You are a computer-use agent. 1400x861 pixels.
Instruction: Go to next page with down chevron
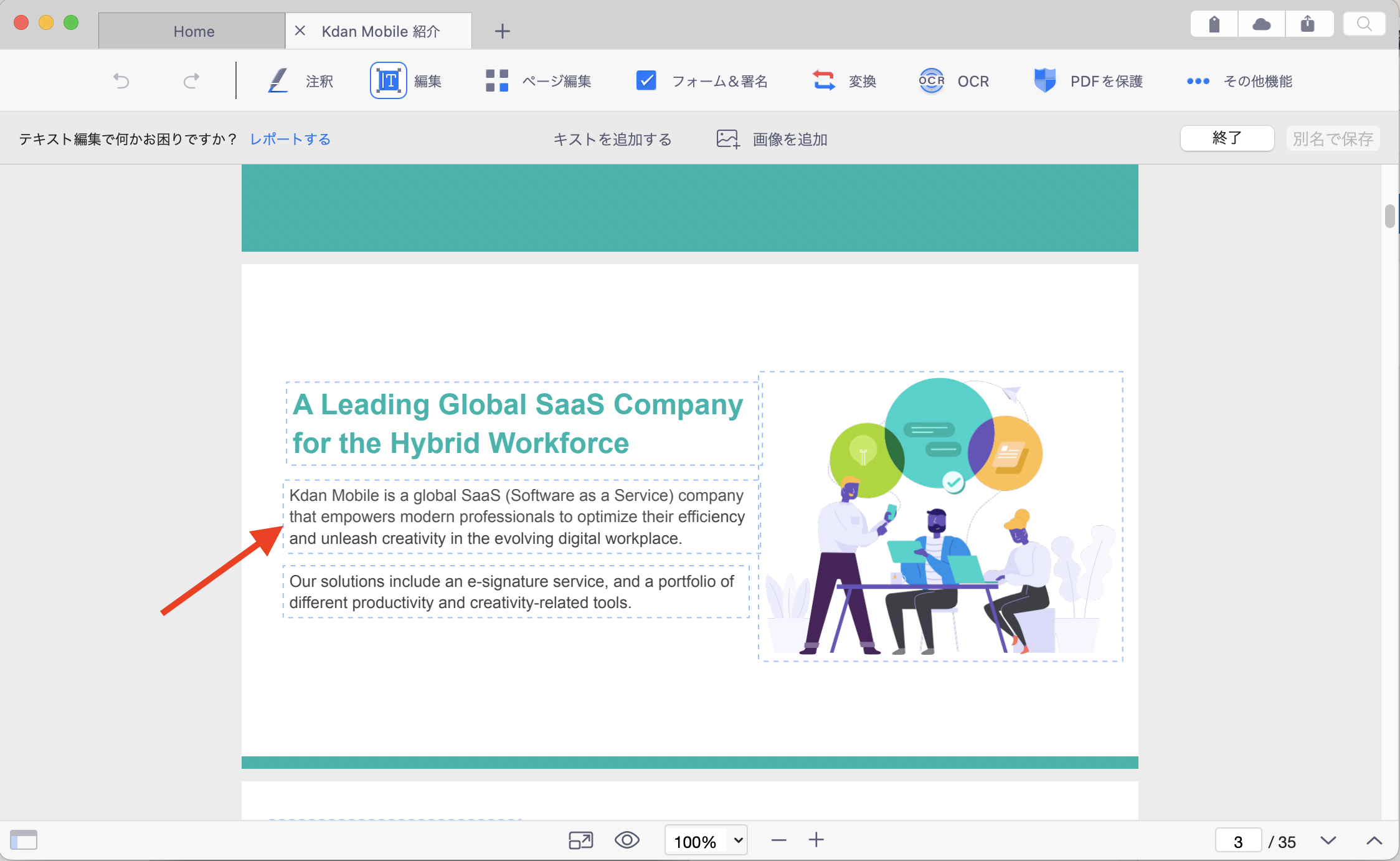pos(1328,841)
